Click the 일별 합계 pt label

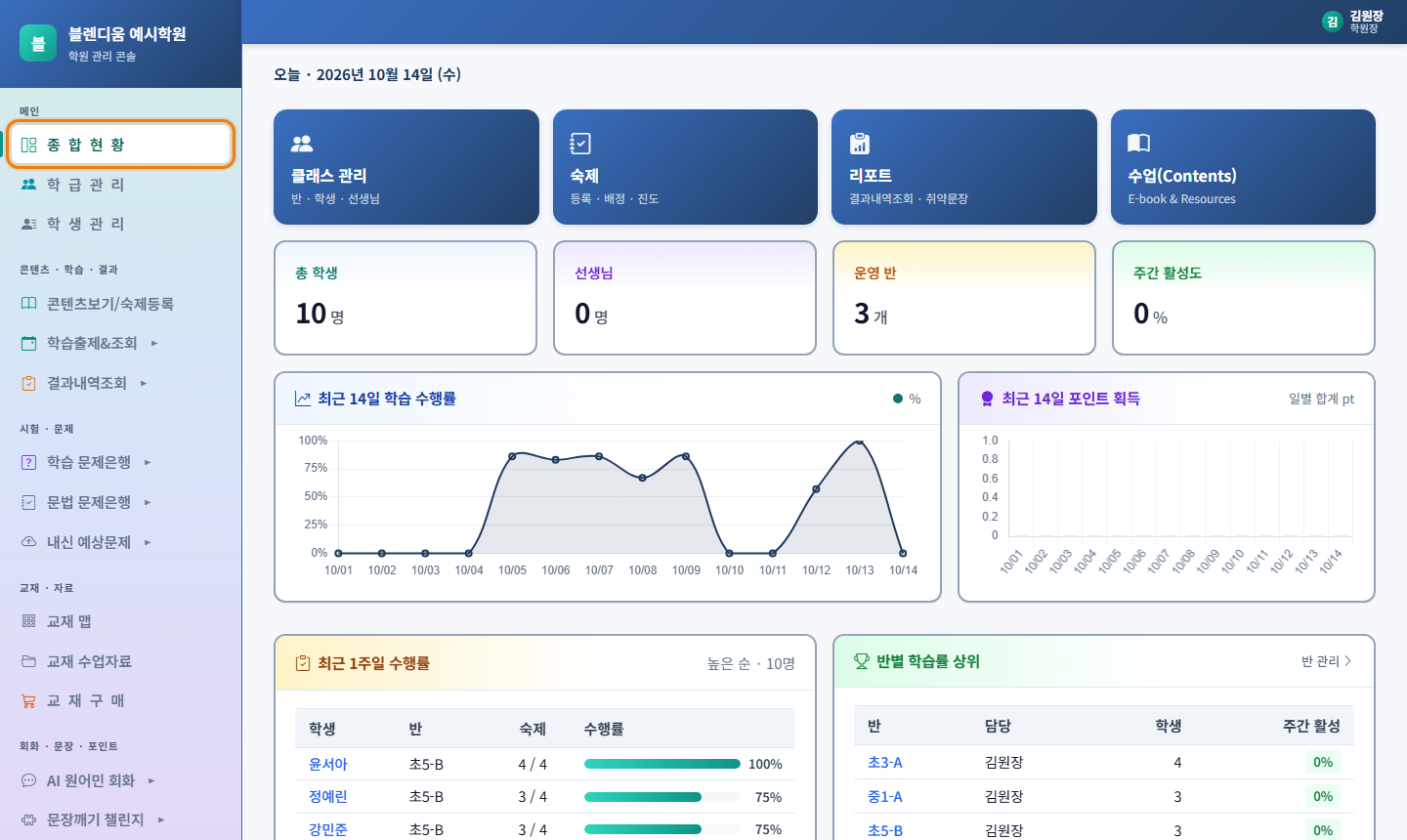click(x=1321, y=399)
